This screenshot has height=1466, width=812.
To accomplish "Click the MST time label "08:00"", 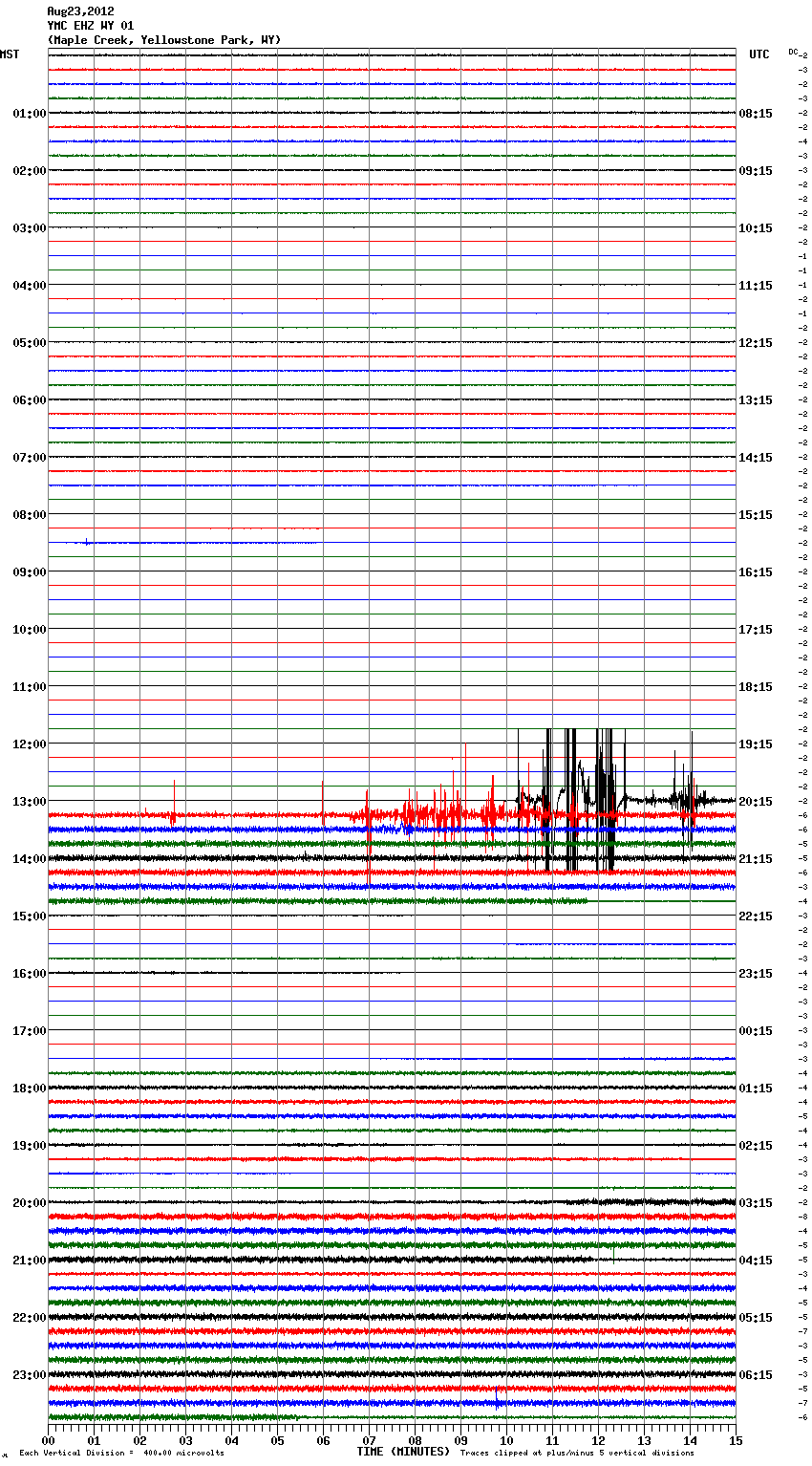I will [29, 515].
